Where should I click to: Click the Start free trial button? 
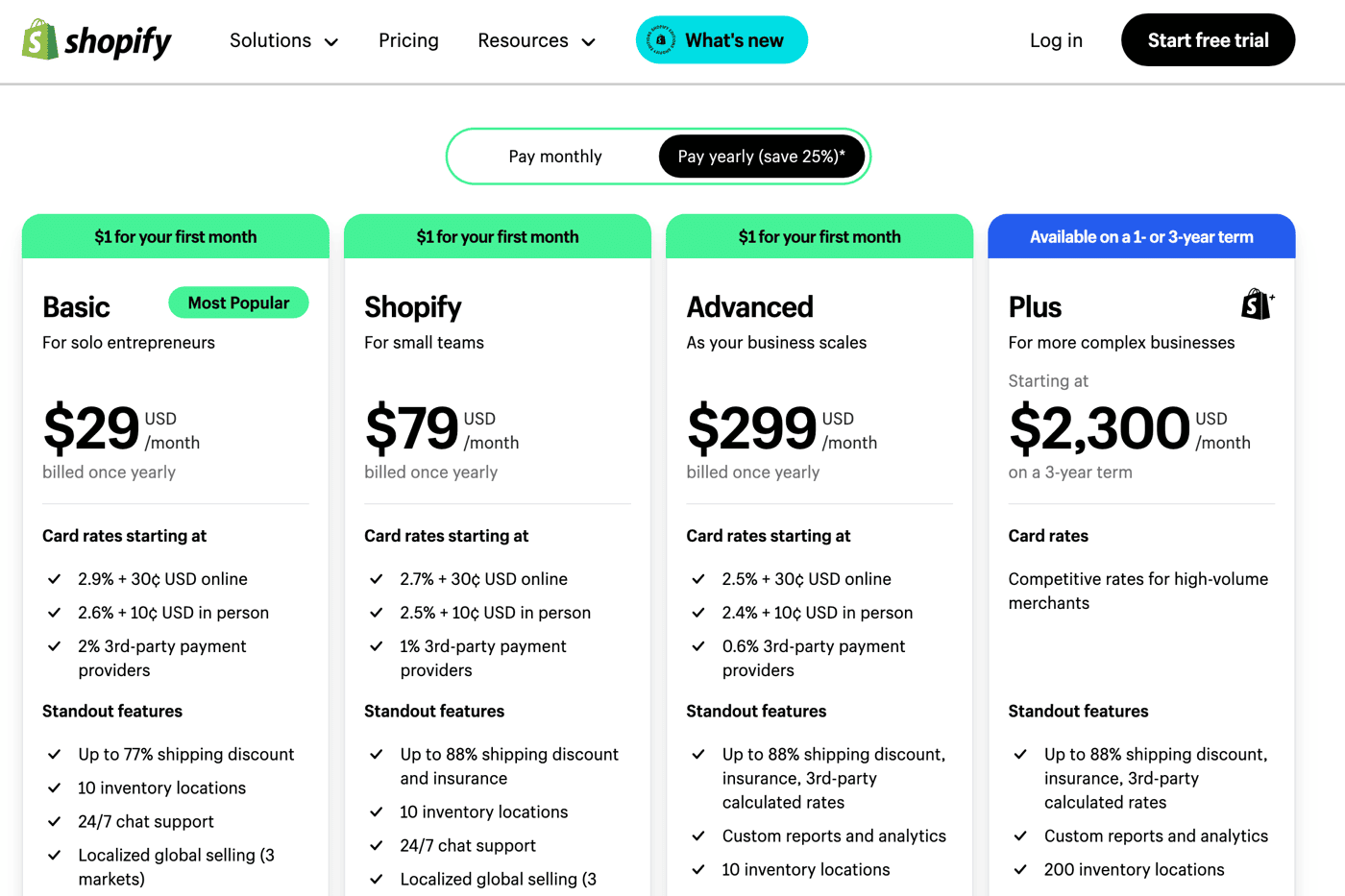click(x=1208, y=40)
